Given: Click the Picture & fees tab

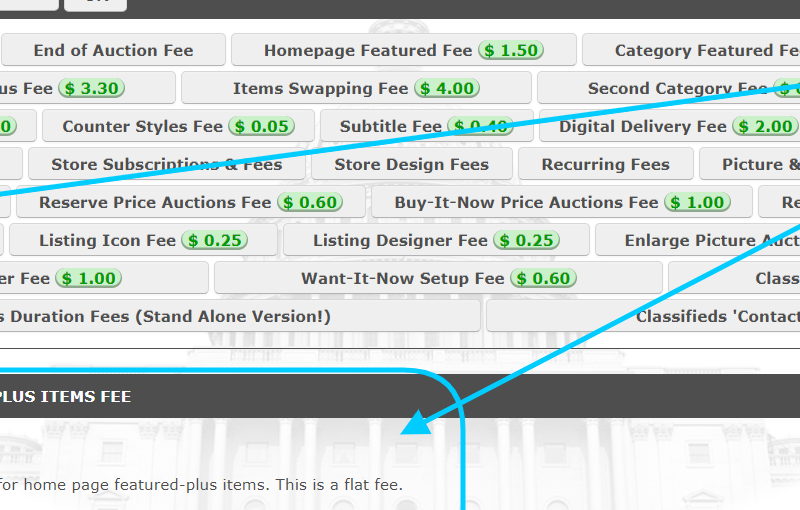Looking at the screenshot, I should tap(749, 164).
